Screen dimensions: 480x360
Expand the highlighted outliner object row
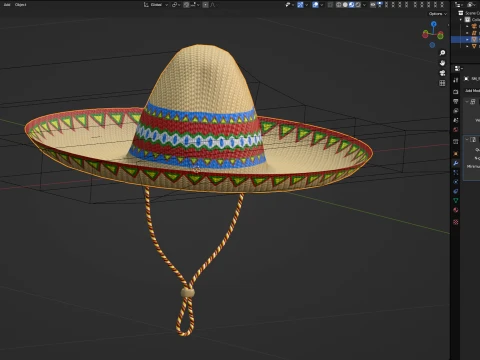click(467, 40)
